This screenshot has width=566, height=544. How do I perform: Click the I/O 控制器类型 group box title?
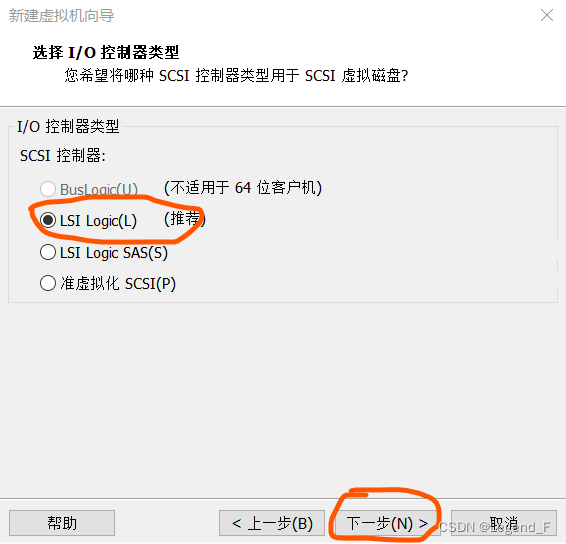pos(68,127)
